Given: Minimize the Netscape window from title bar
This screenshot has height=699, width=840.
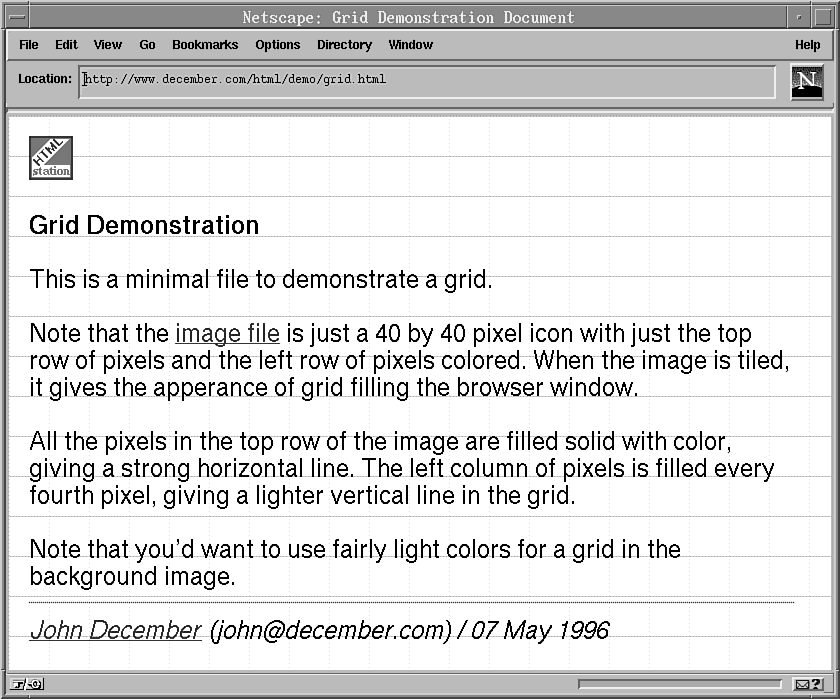Looking at the screenshot, I should pyautogui.click(x=799, y=17).
